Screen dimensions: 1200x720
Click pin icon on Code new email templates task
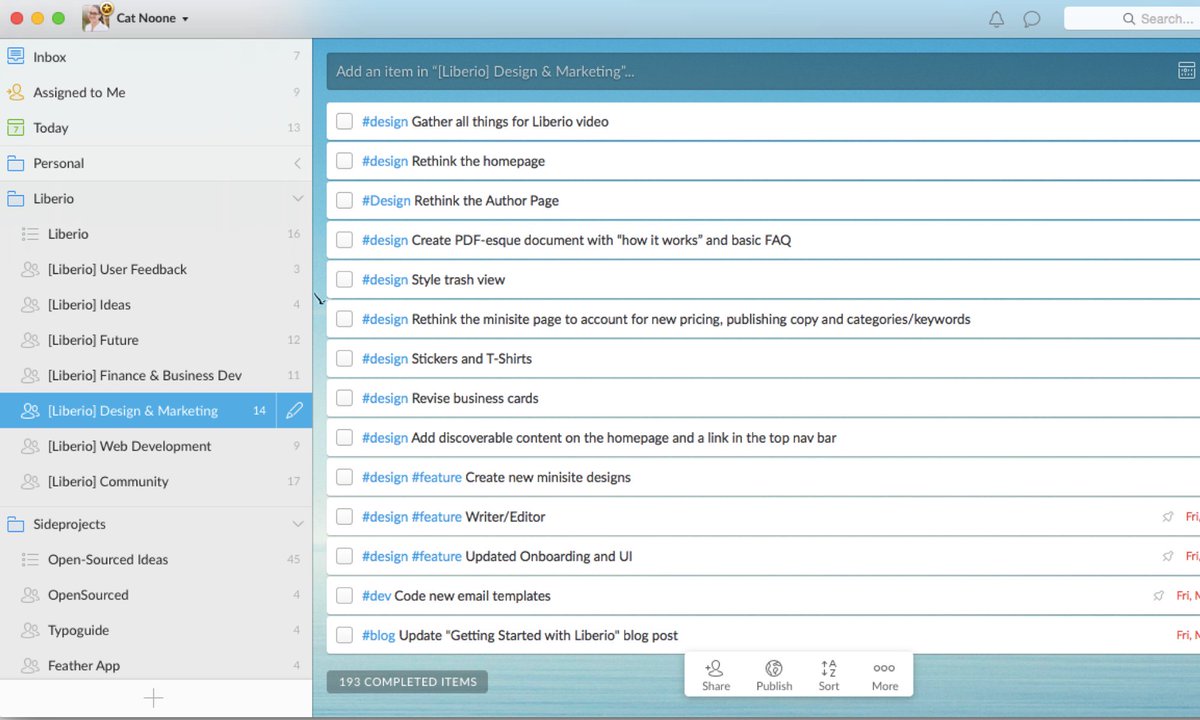[1159, 596]
